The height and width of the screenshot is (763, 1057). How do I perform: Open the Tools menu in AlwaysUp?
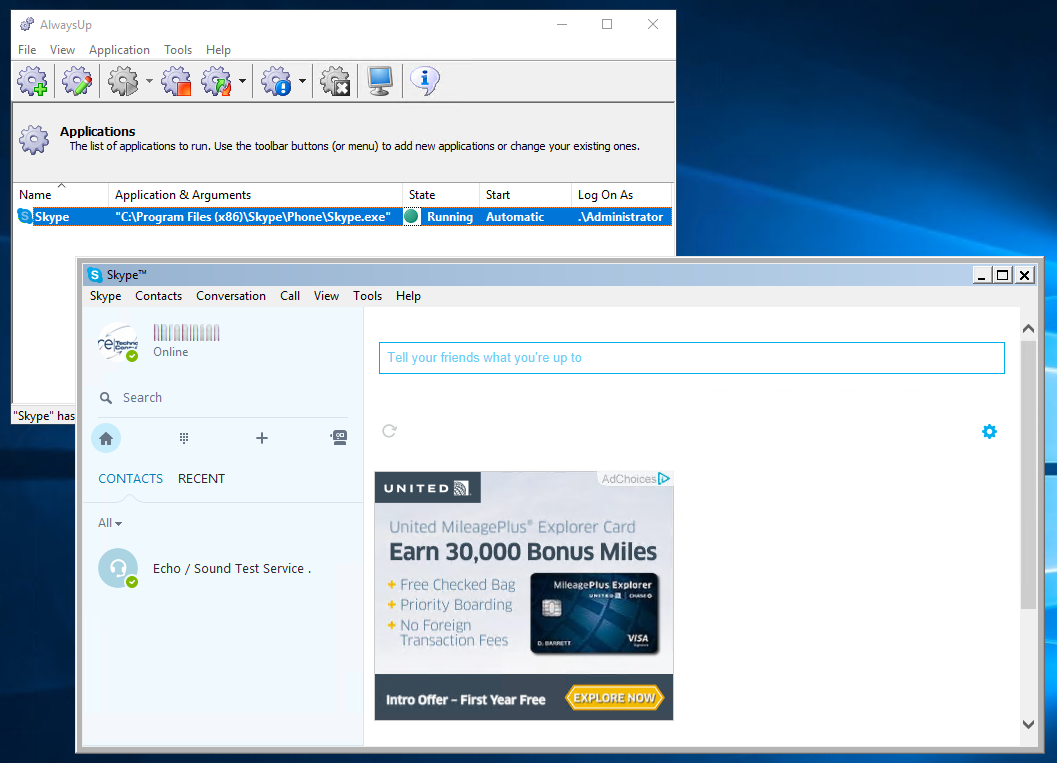click(x=178, y=50)
